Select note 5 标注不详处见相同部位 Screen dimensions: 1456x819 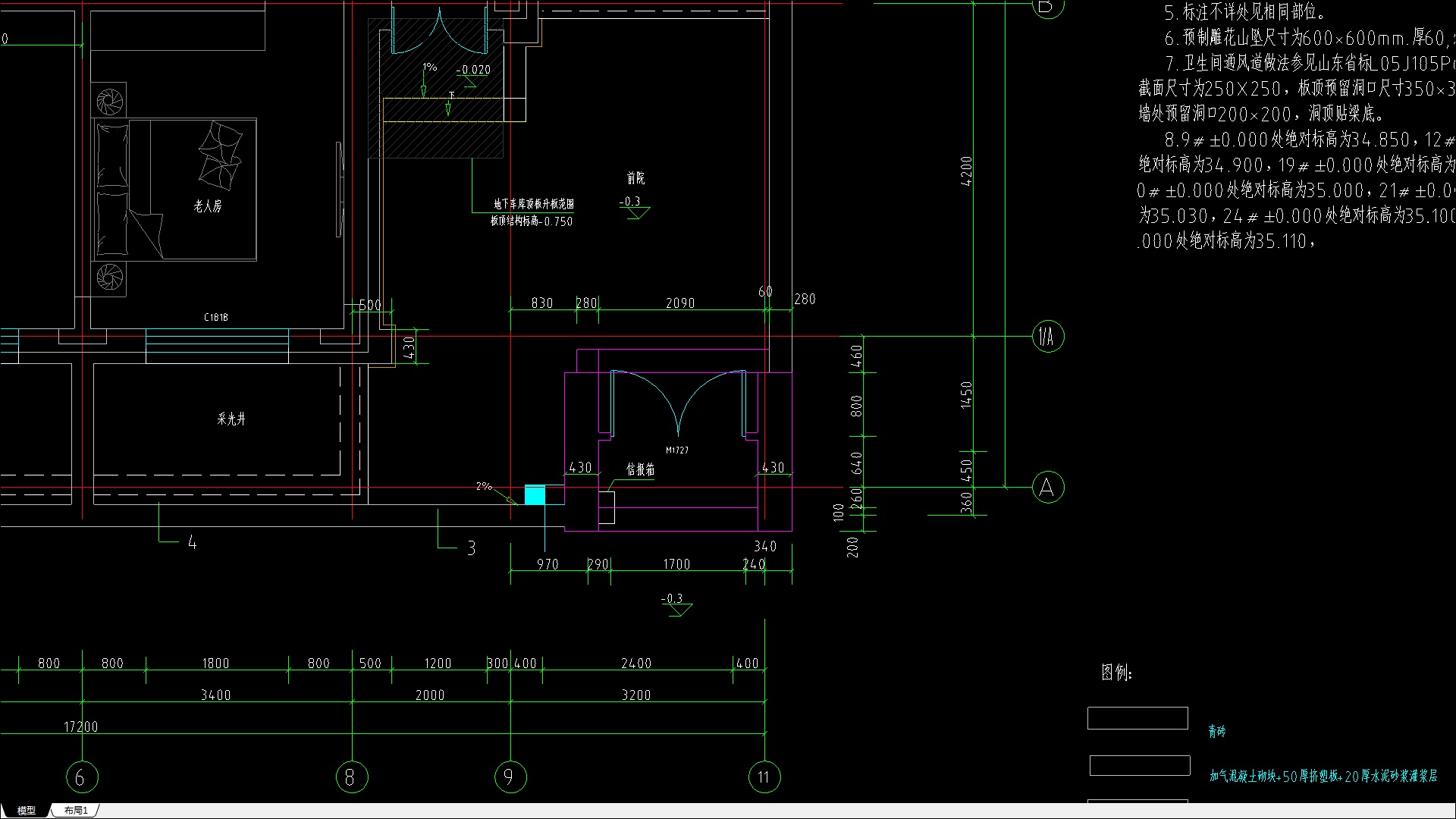(1246, 12)
